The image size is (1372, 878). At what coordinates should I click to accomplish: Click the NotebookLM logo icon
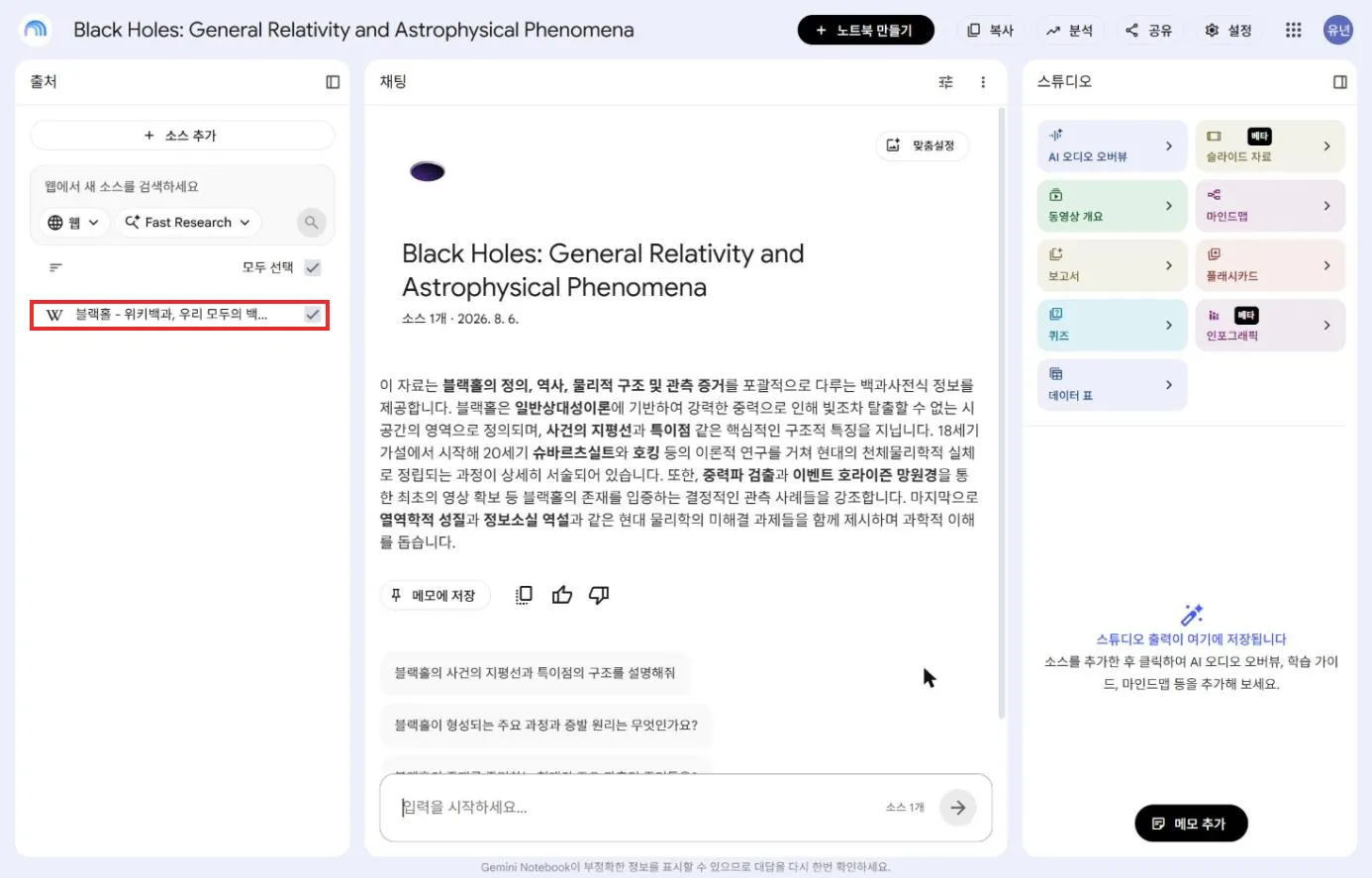36,30
